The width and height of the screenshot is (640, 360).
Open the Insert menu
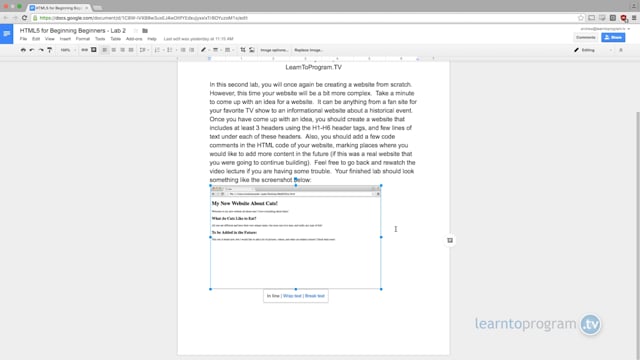pos(65,39)
